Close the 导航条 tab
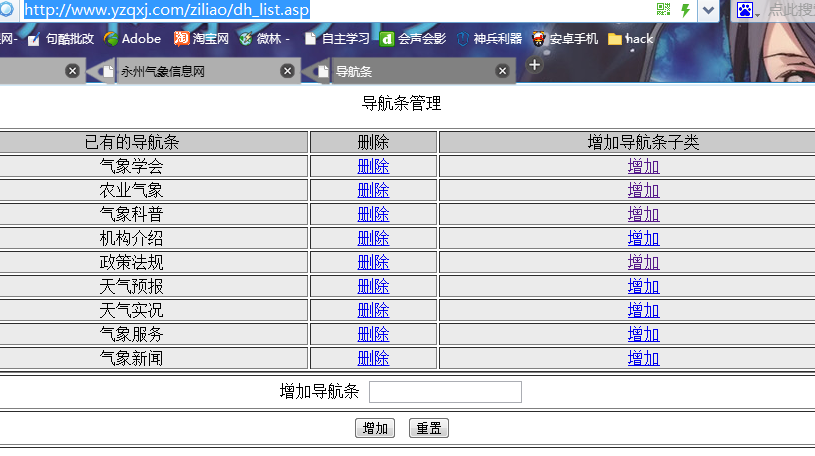Viewport: 815px width, 456px height. pos(502,71)
